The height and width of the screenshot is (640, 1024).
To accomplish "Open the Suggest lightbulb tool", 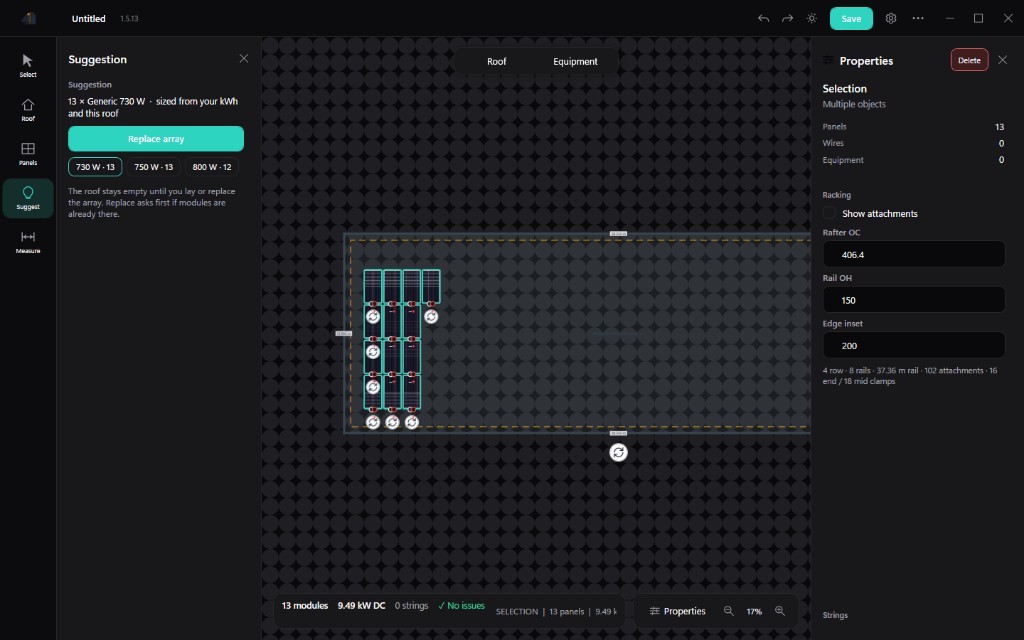I will [27, 198].
